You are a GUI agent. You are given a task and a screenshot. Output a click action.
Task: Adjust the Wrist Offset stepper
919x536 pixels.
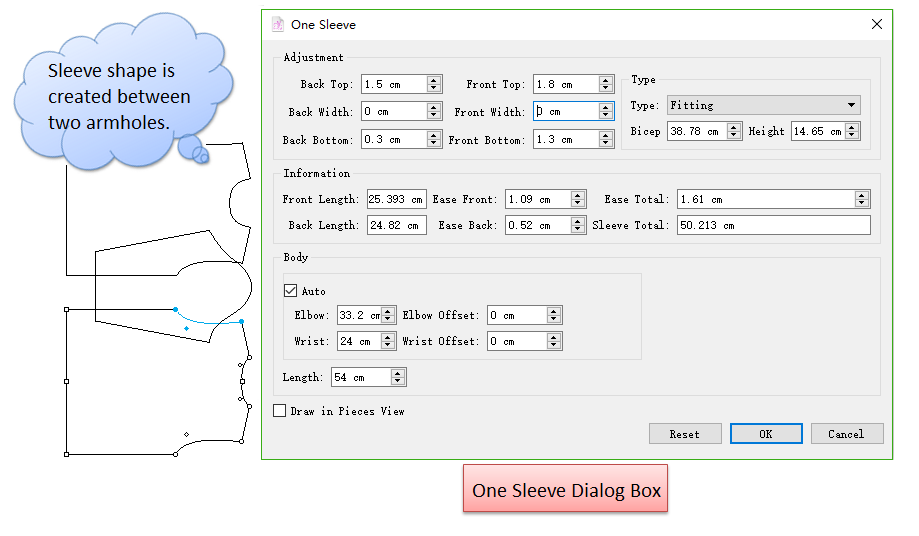tap(554, 342)
